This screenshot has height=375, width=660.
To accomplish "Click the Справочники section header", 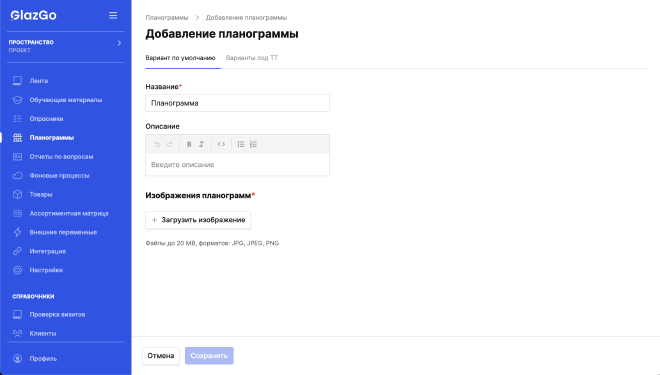I will pyautogui.click(x=33, y=296).
